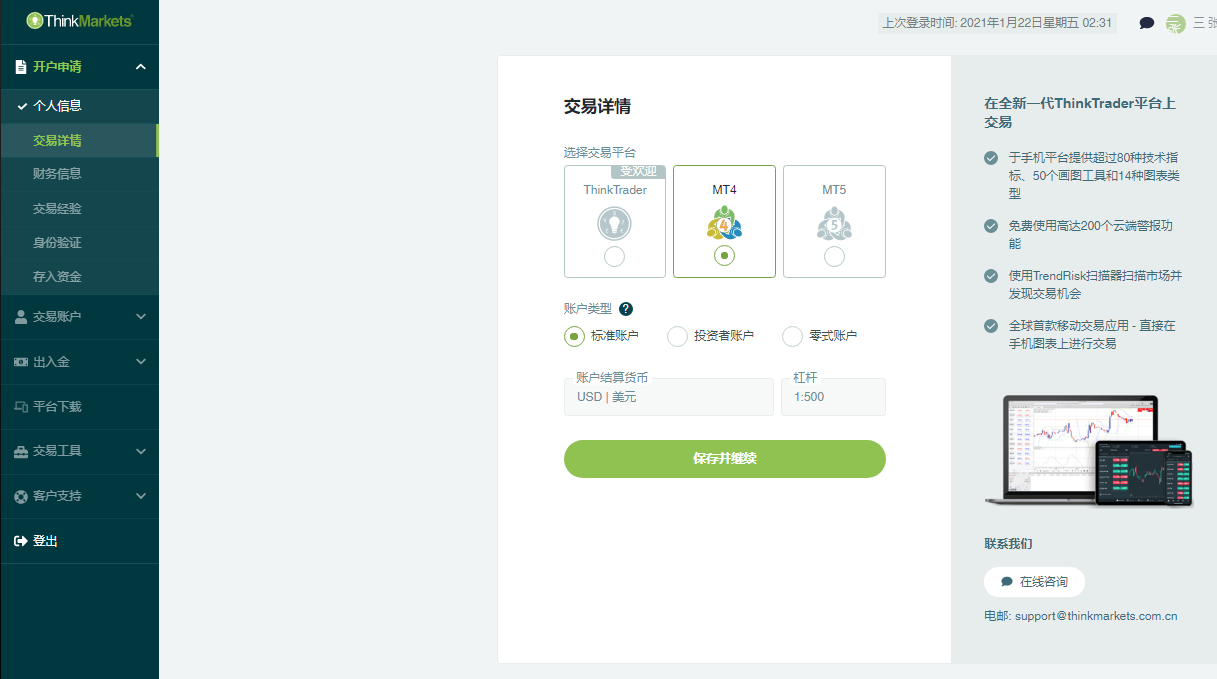Click the trading devices promo image
Image resolution: width=1217 pixels, height=679 pixels.
tap(1089, 450)
